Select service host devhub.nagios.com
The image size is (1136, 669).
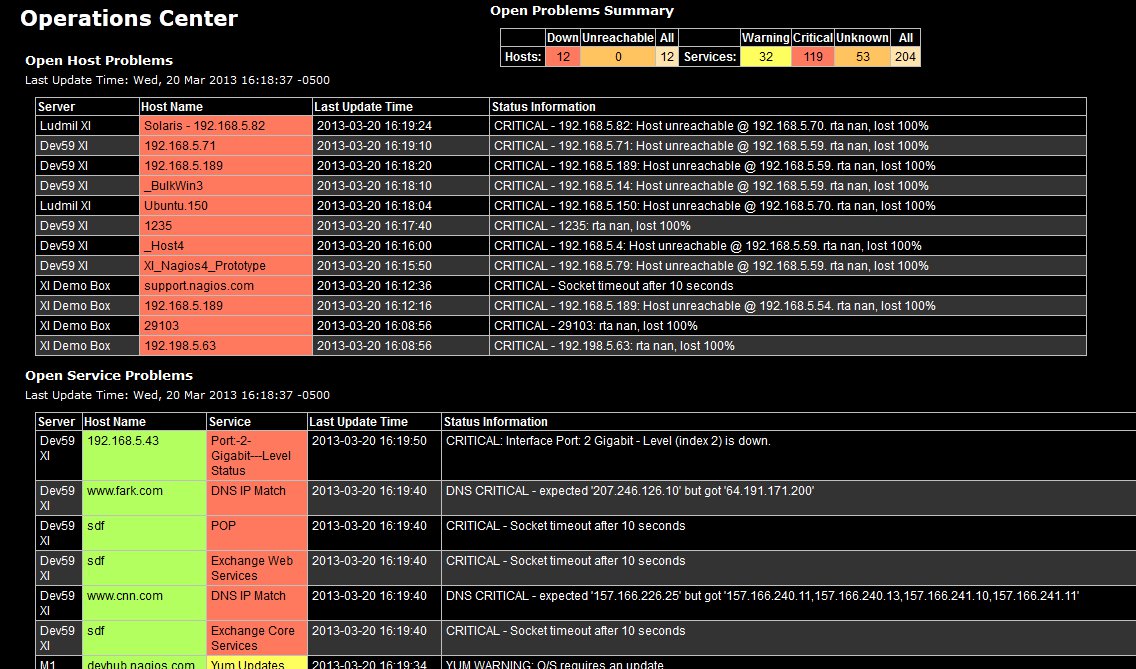point(141,664)
